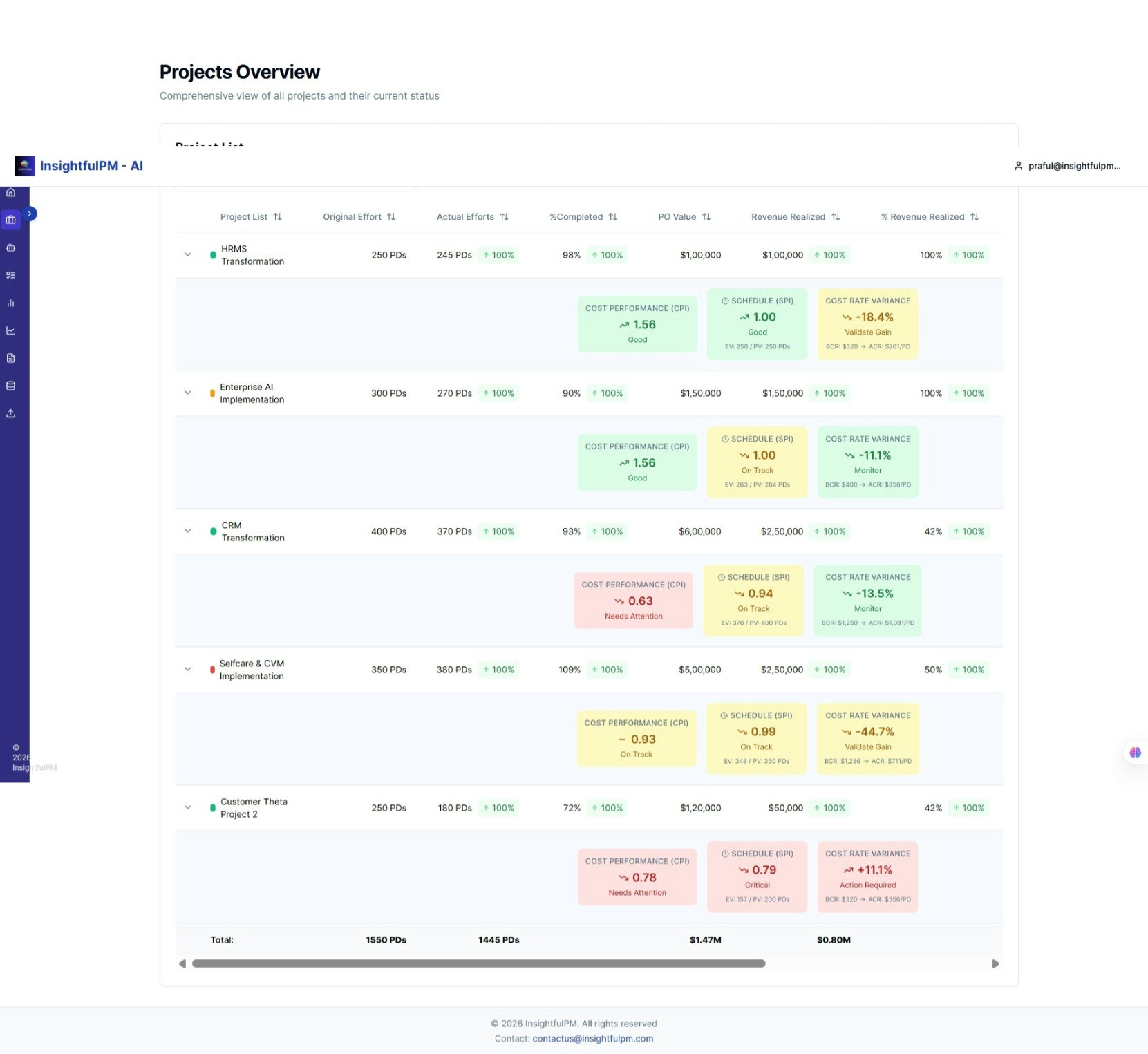Select the line chart trends icon

11,330
